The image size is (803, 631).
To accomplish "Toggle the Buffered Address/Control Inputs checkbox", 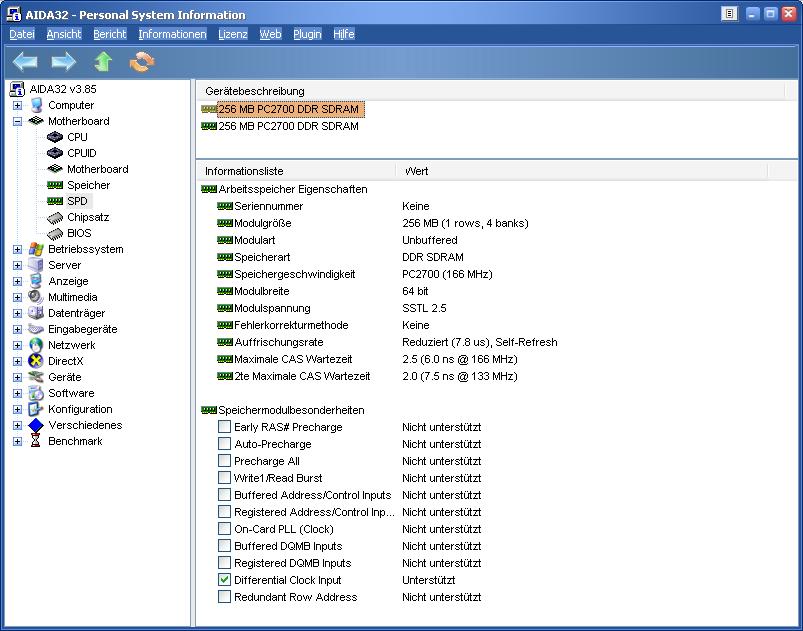I will (x=224, y=495).
